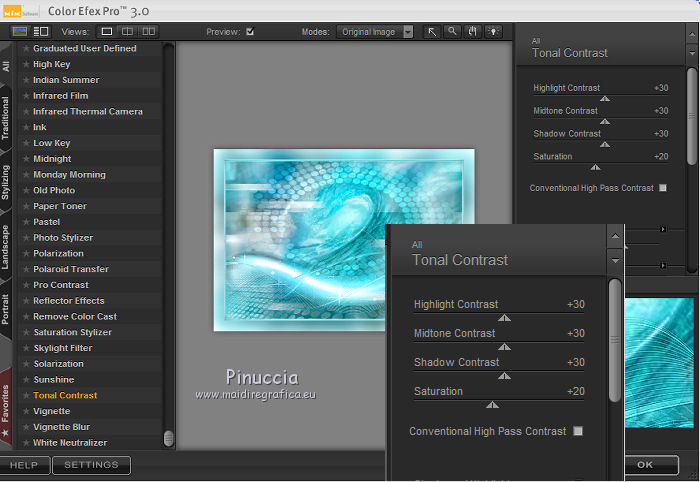Open the Landscape filter category tab

[x=5, y=246]
